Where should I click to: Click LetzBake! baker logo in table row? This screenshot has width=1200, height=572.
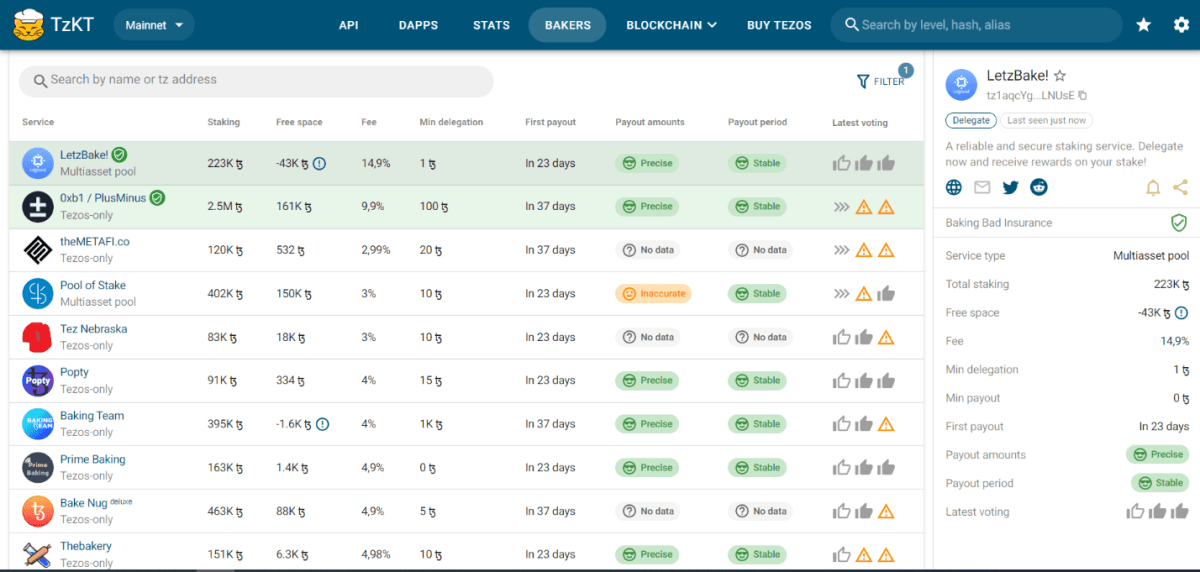pos(38,163)
